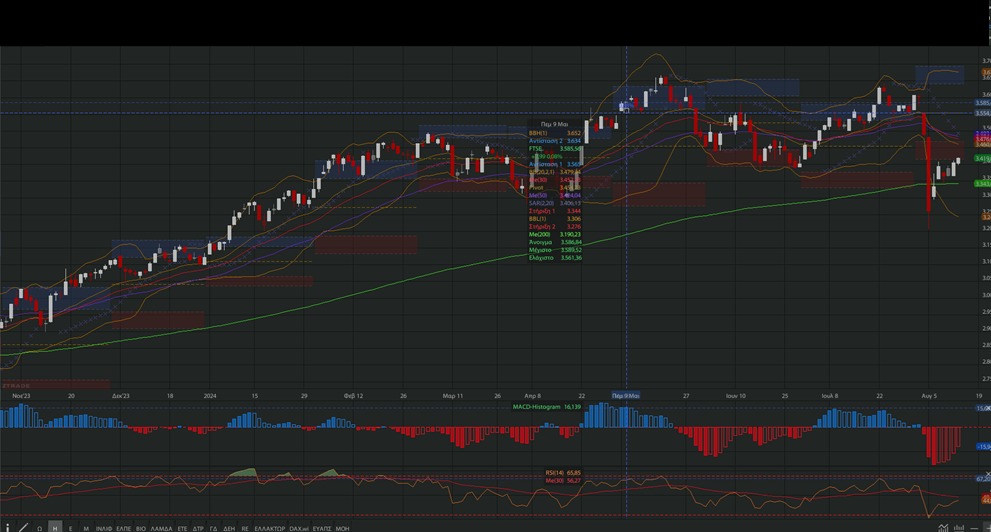
Task: Click the Ιουν 10 date axis label
Action: [736, 396]
